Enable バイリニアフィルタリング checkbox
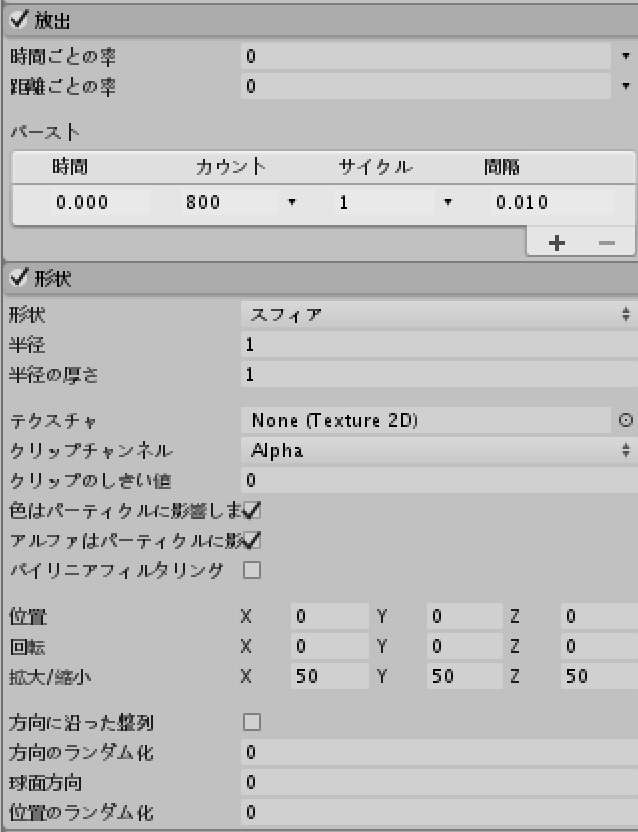Viewport: 638px width, 832px height. [x=252, y=571]
